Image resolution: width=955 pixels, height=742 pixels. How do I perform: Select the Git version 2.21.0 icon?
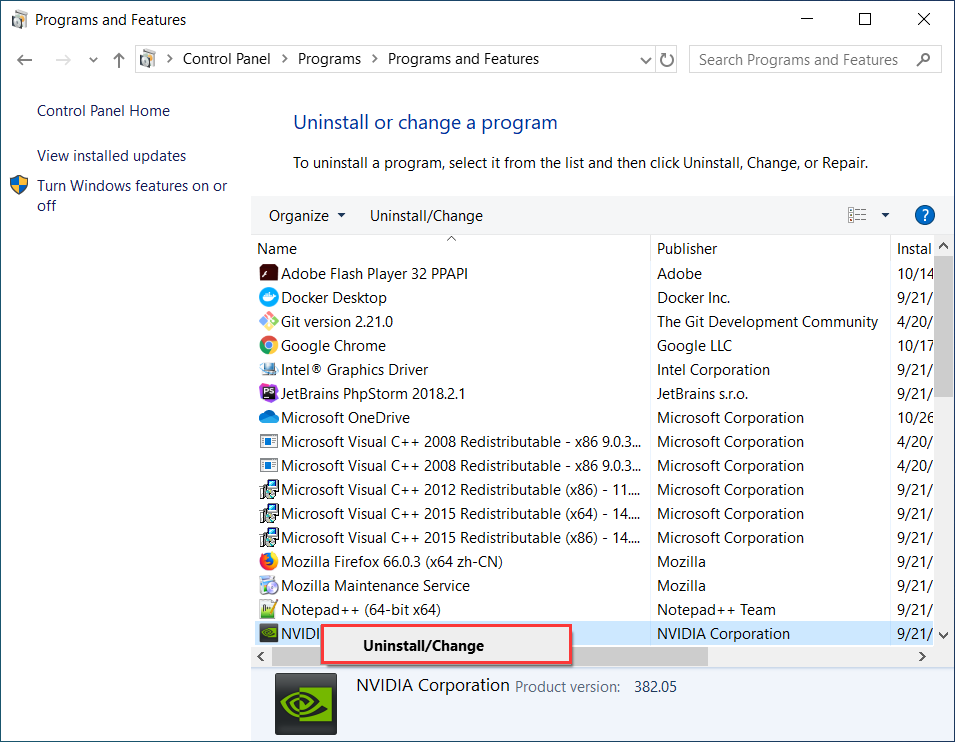(268, 322)
